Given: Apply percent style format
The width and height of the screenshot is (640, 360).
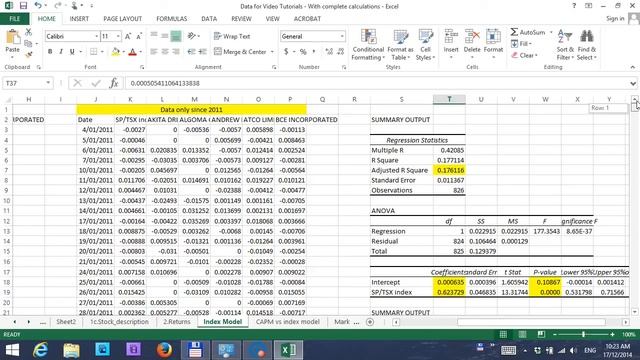Looking at the screenshot, I should [303, 52].
